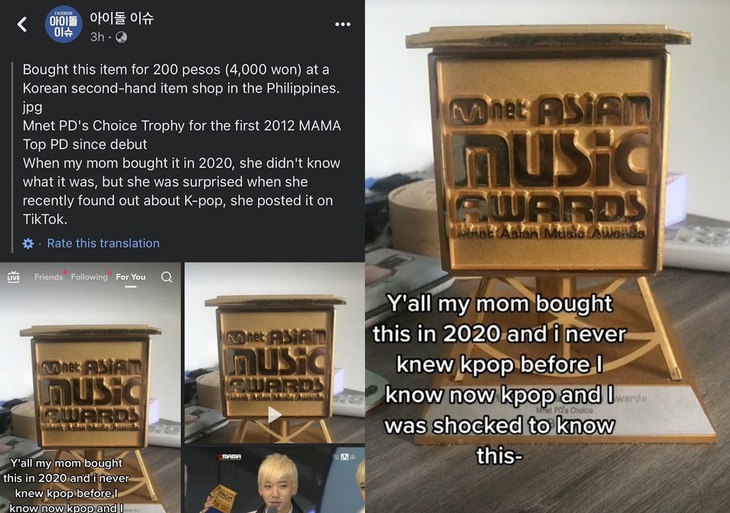The height and width of the screenshot is (513, 730).
Task: Open the TikTok LIVE icon
Action: tap(14, 277)
